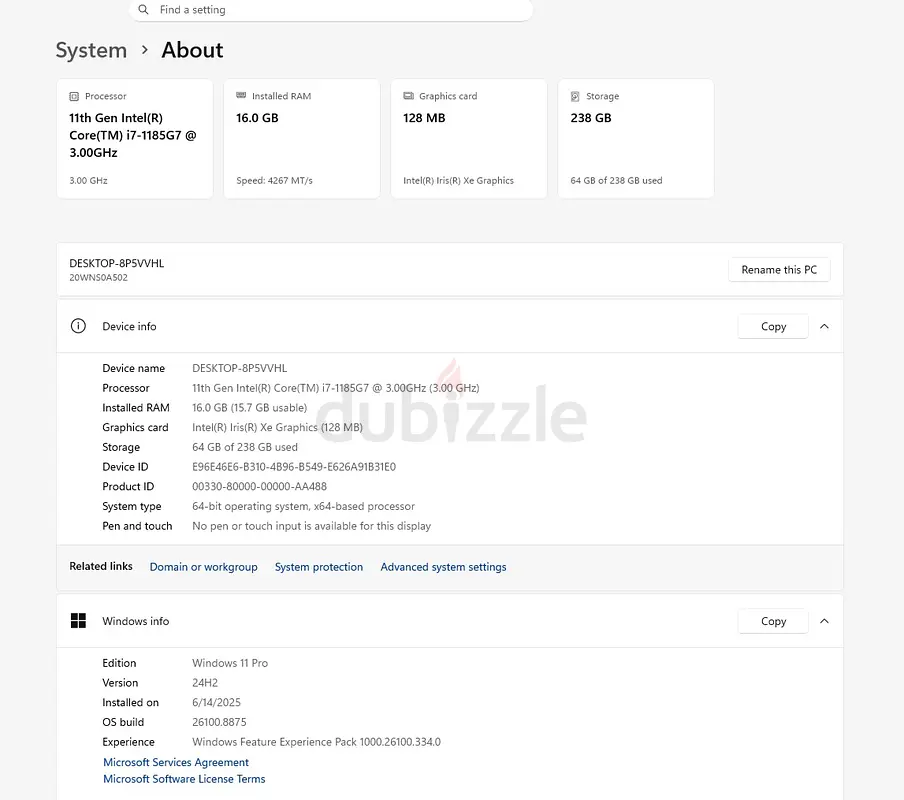904x800 pixels.
Task: Click the search magnifier icon
Action: click(144, 10)
